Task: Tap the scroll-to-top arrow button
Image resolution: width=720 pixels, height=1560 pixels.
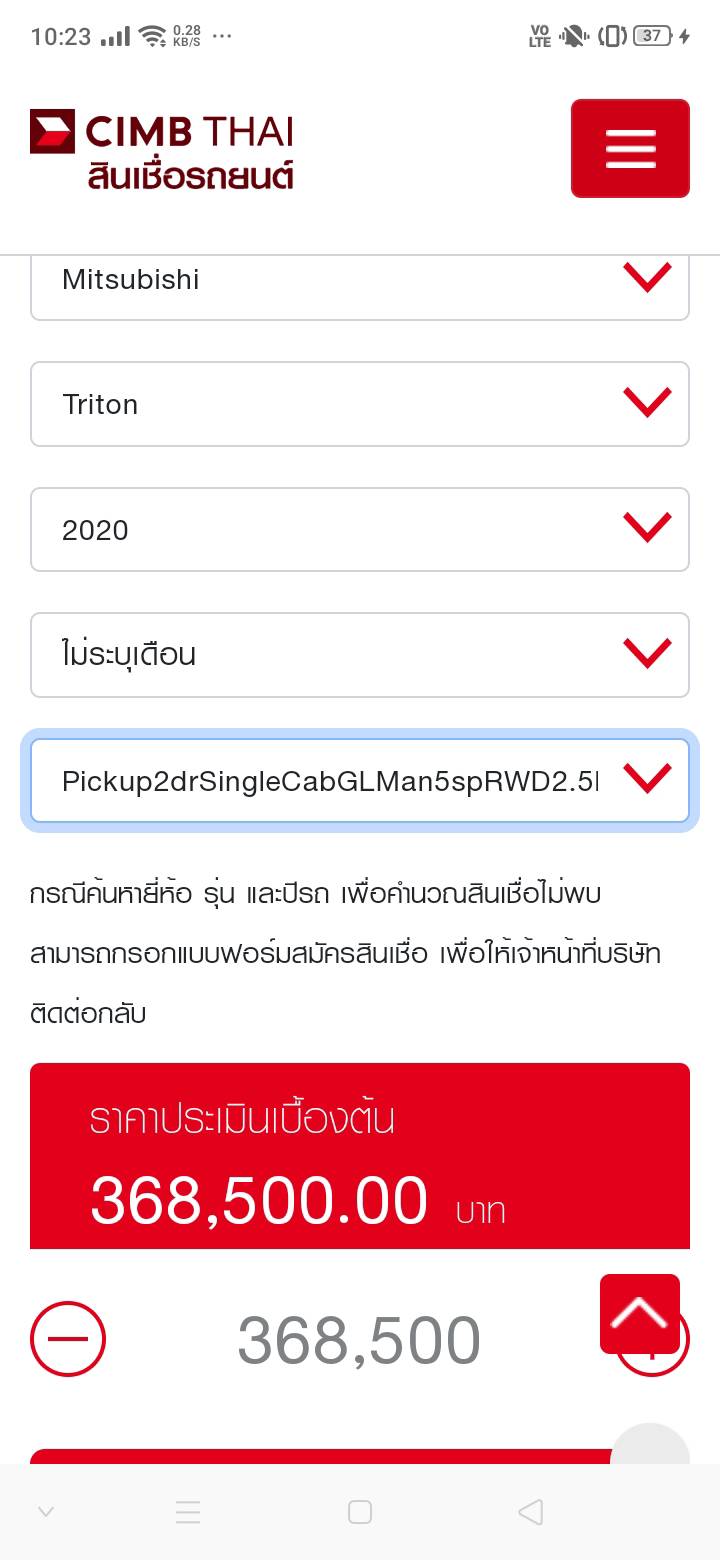Action: click(x=640, y=1313)
